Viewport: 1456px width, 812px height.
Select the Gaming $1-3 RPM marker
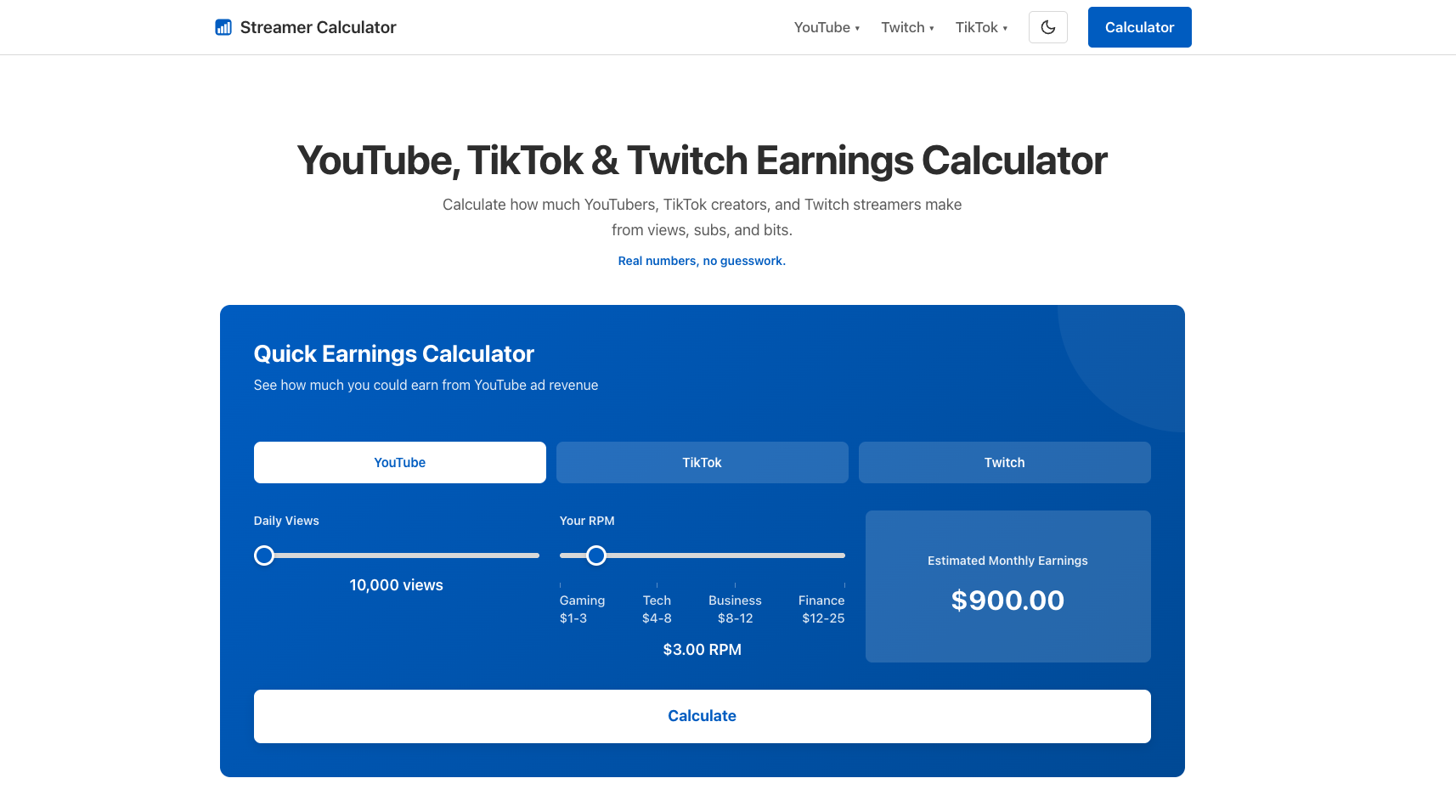582,609
